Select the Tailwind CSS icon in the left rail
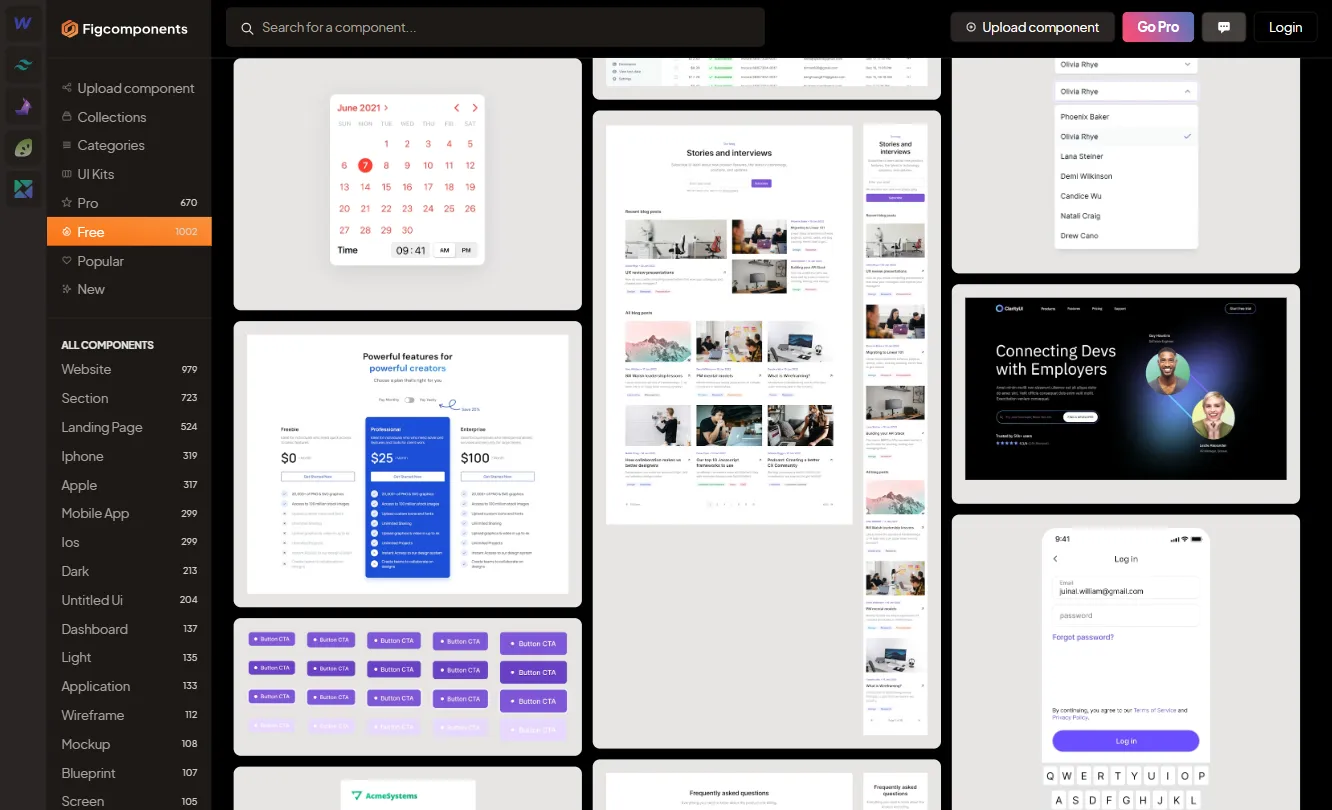Screen dimensions: 1332x810 22,64
